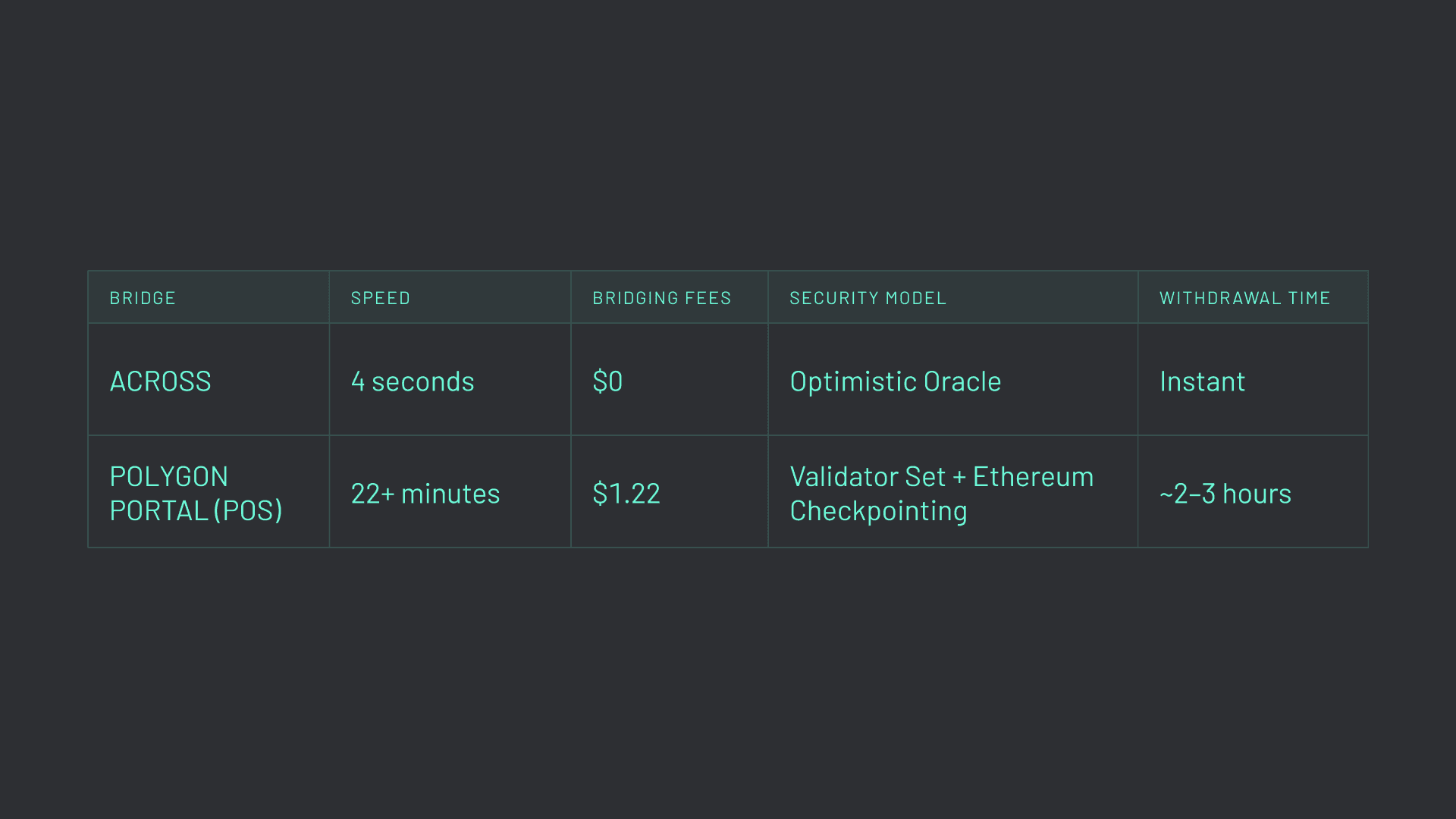1456x819 pixels.
Task: Click the BRIDGE column header
Action: (x=143, y=297)
